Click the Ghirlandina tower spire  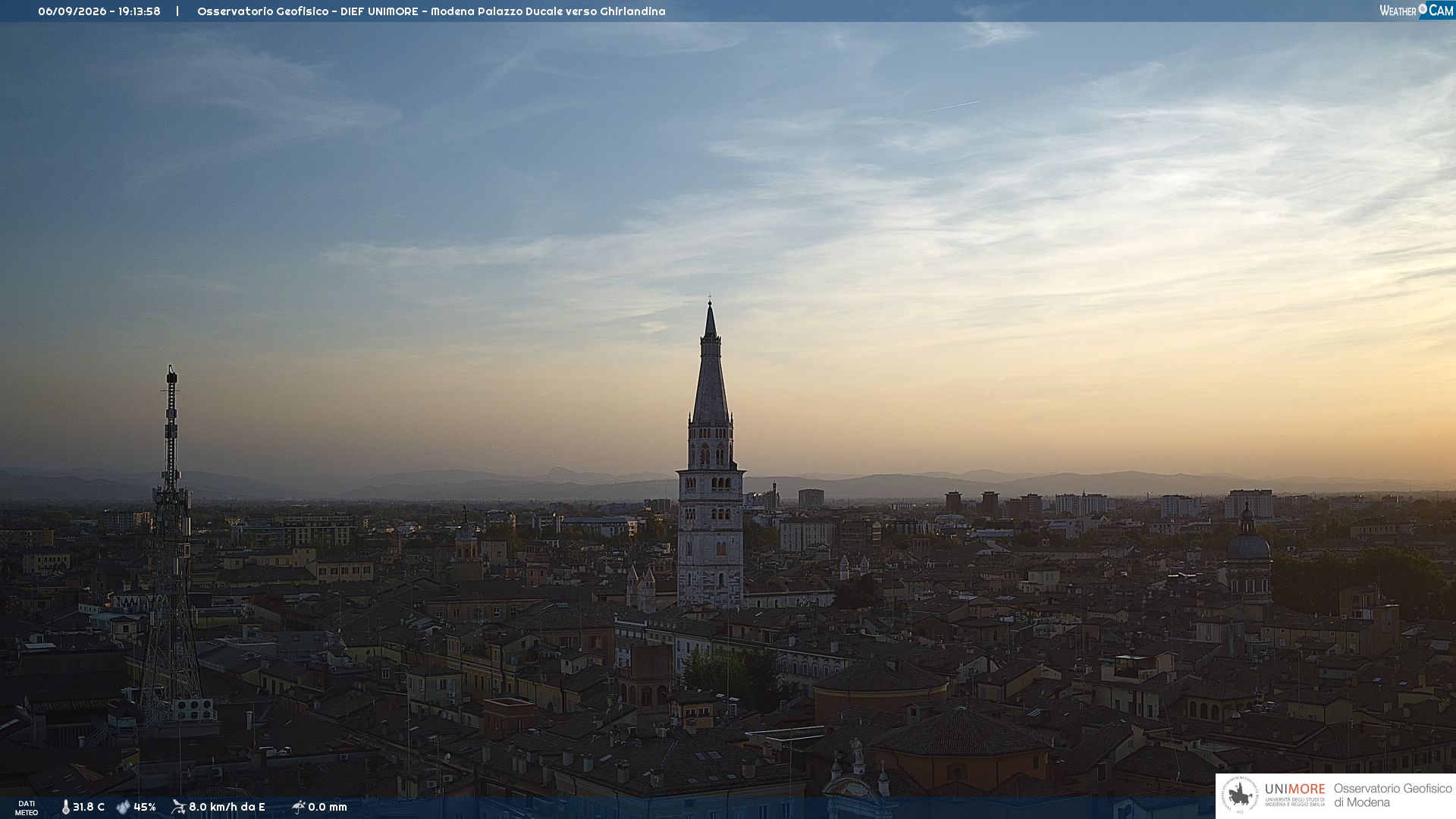coord(710,364)
